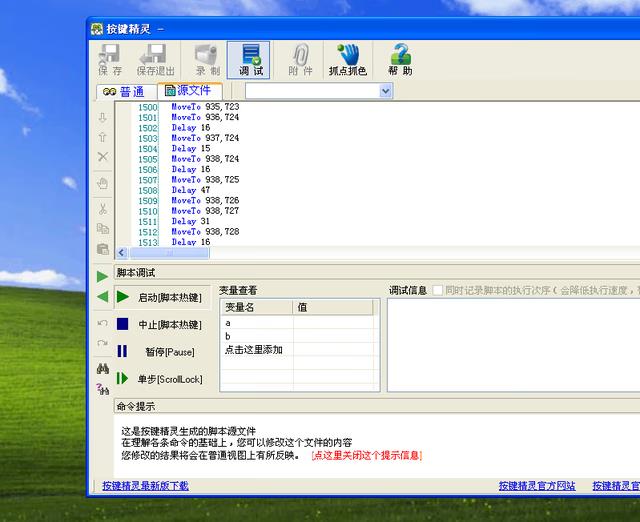The height and width of the screenshot is (522, 640).
Task: Select the 调试 (Debug) toolbar icon
Action: (249, 60)
